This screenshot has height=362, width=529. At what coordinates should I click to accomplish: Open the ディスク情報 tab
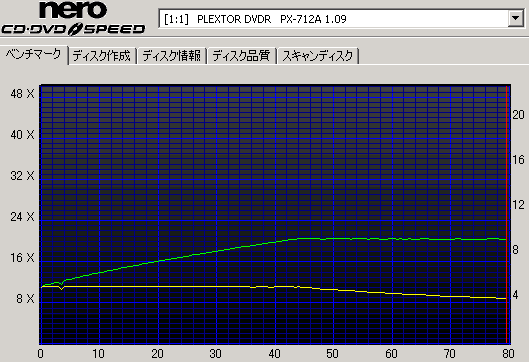click(x=172, y=56)
